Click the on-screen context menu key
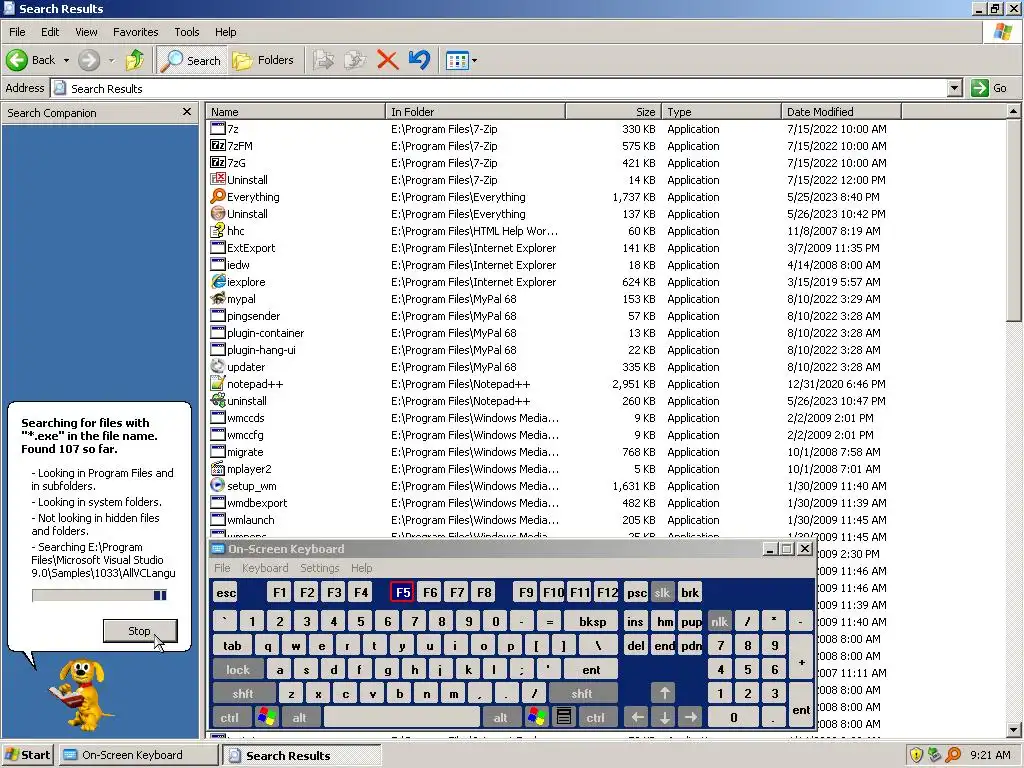The height and width of the screenshot is (768, 1024). click(x=564, y=717)
